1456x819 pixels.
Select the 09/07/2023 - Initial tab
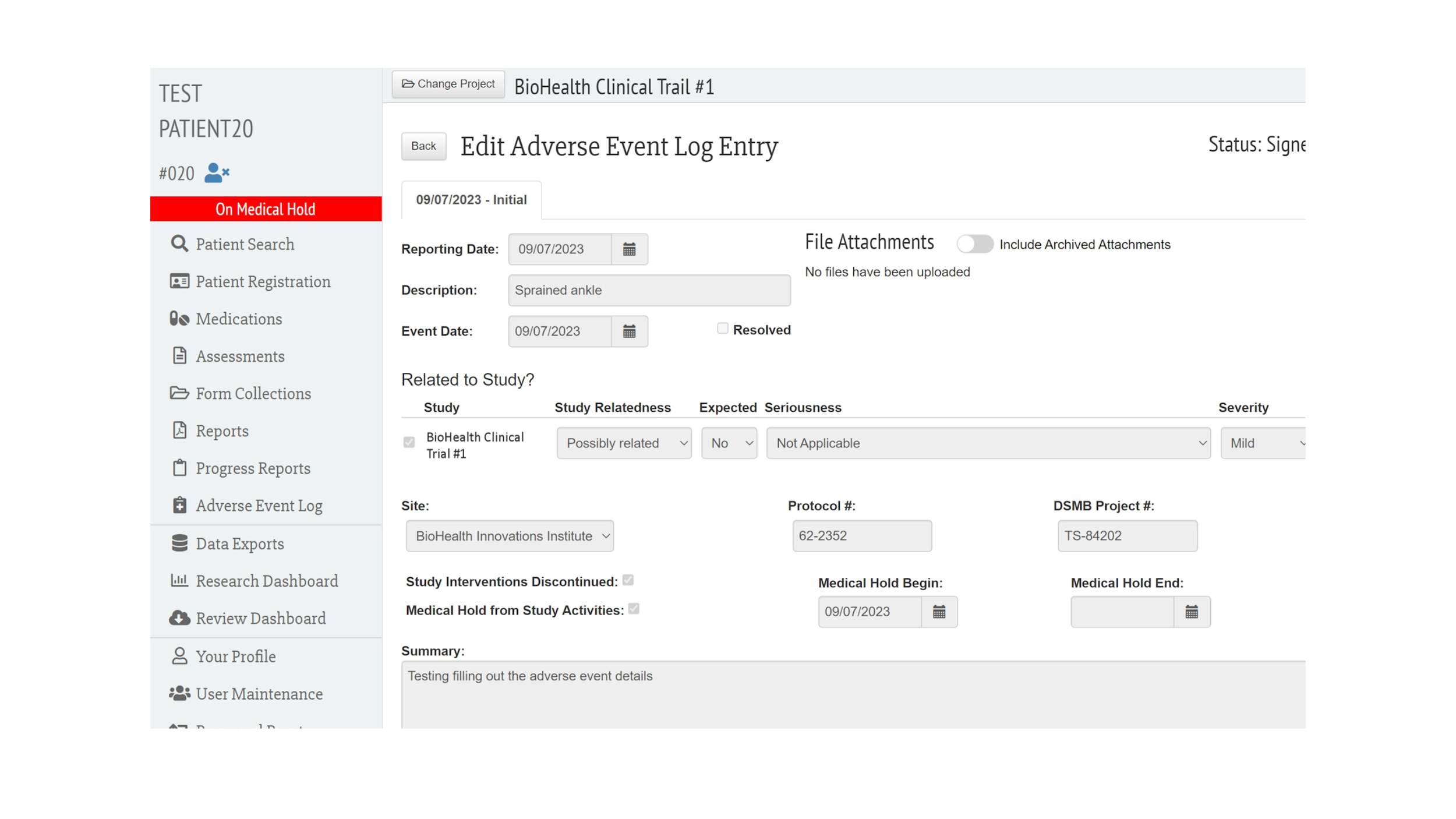(x=471, y=200)
